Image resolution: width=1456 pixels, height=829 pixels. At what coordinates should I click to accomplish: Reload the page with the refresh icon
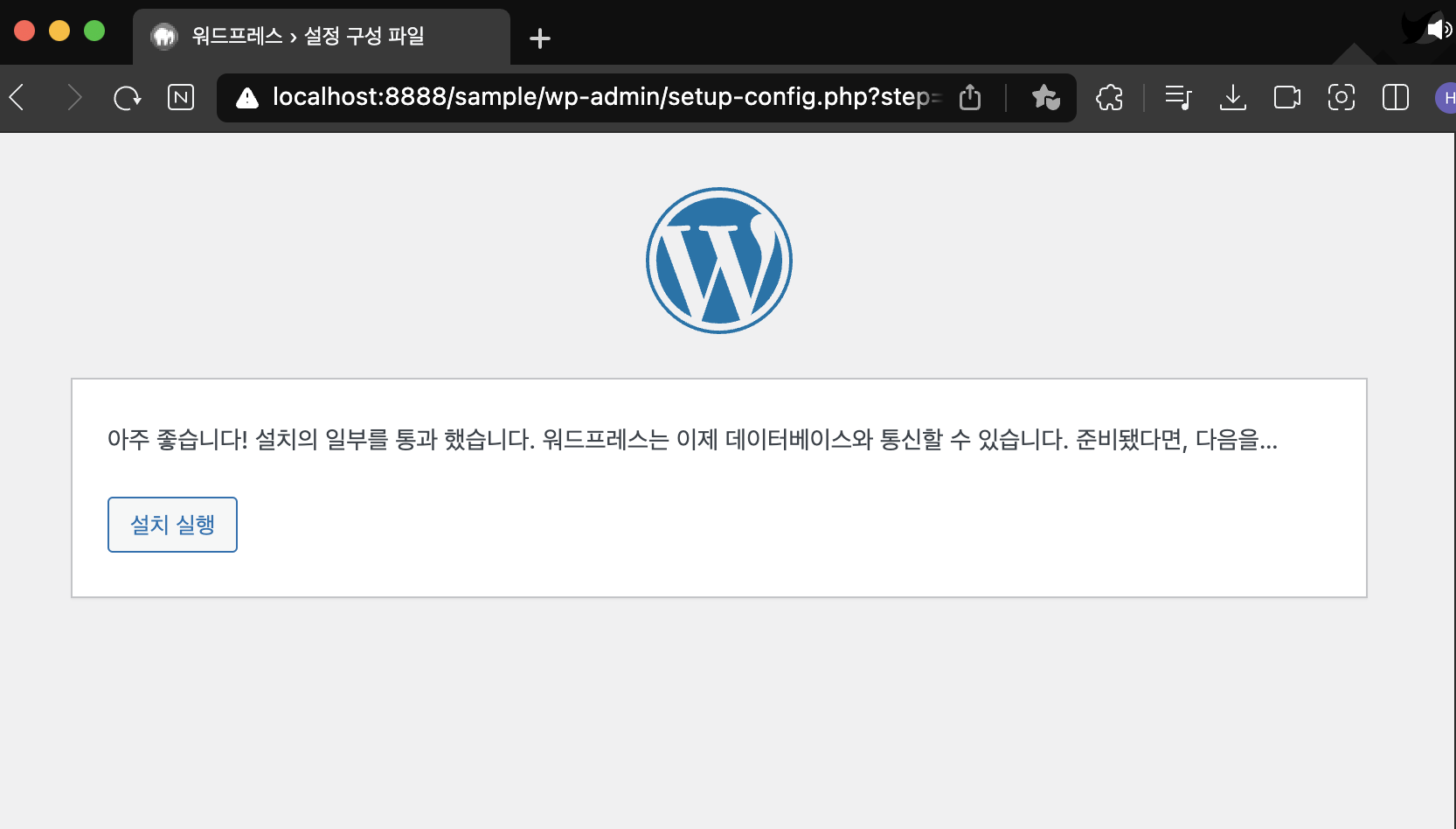coord(128,97)
